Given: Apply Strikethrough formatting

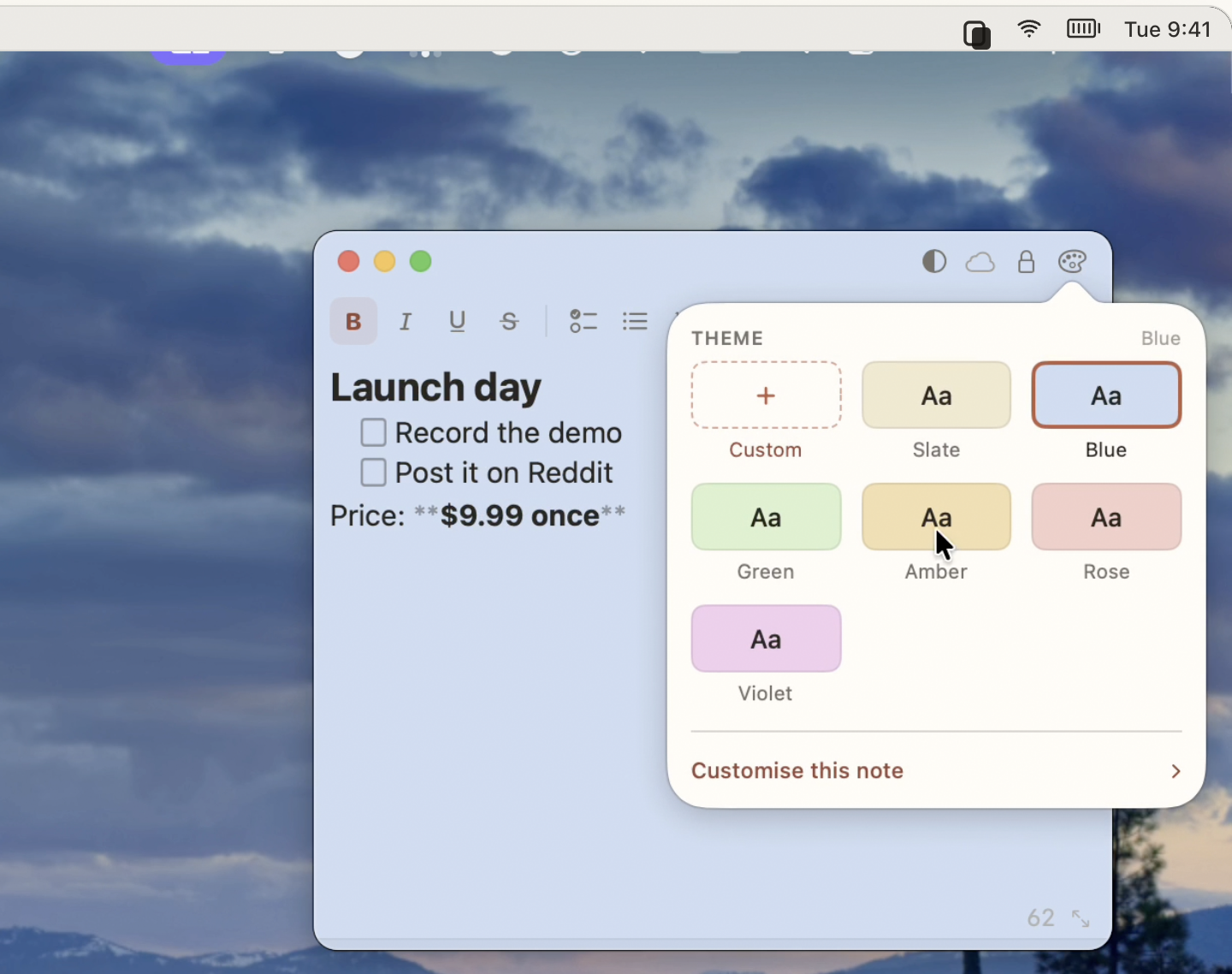Looking at the screenshot, I should pos(510,321).
